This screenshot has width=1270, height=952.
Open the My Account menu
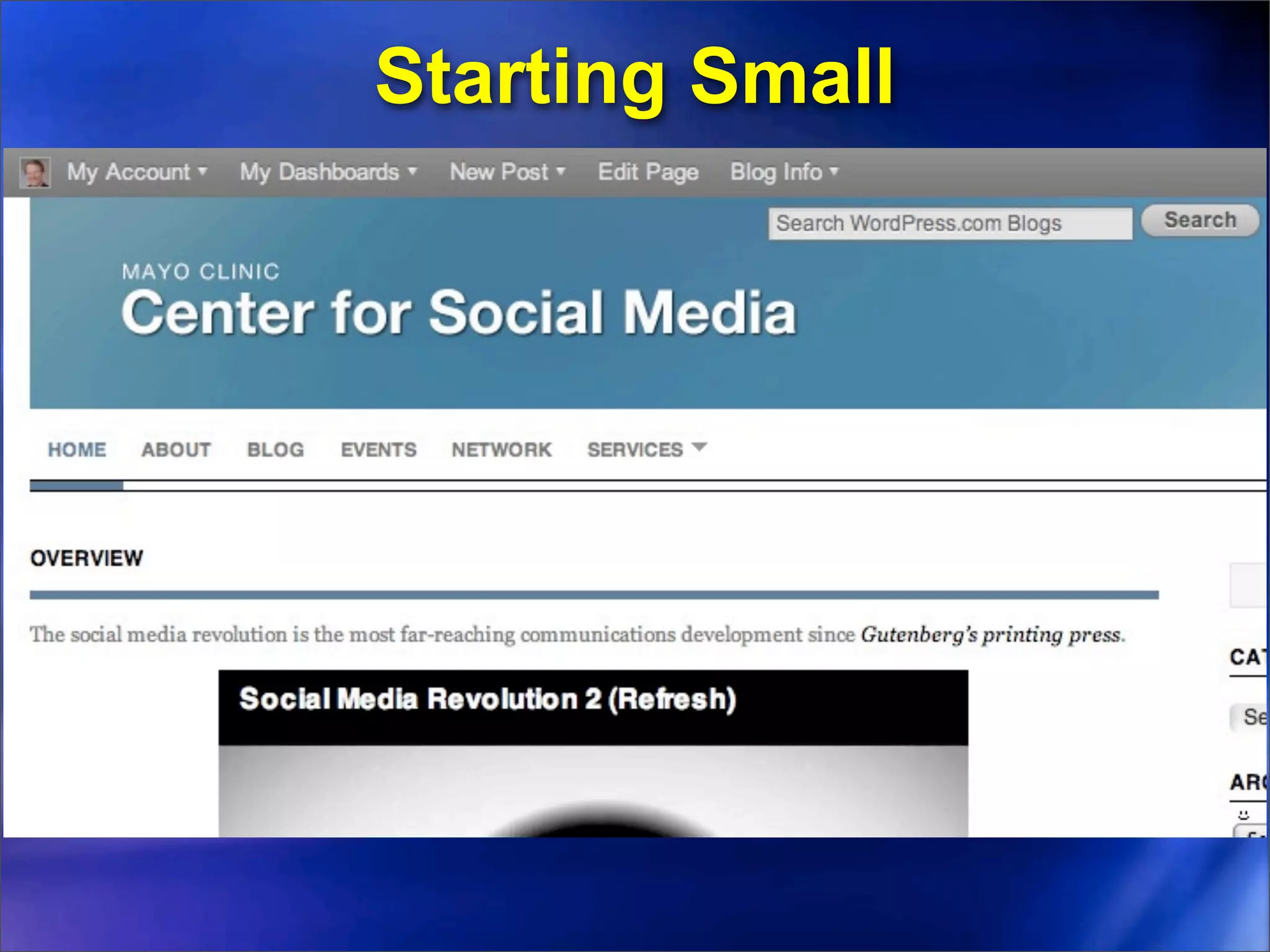(x=137, y=172)
